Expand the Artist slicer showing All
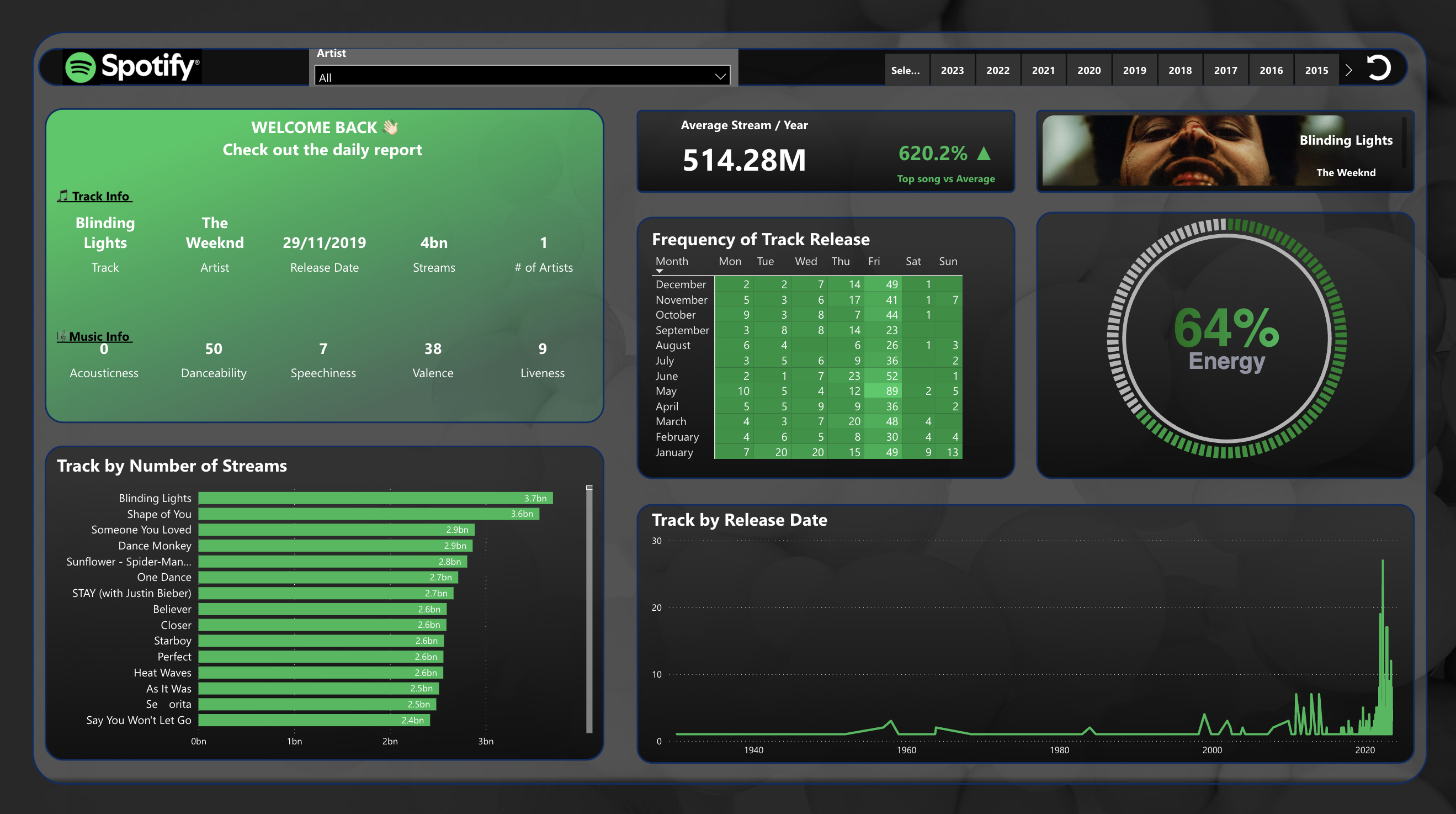The width and height of the screenshot is (1456, 814). (x=520, y=76)
